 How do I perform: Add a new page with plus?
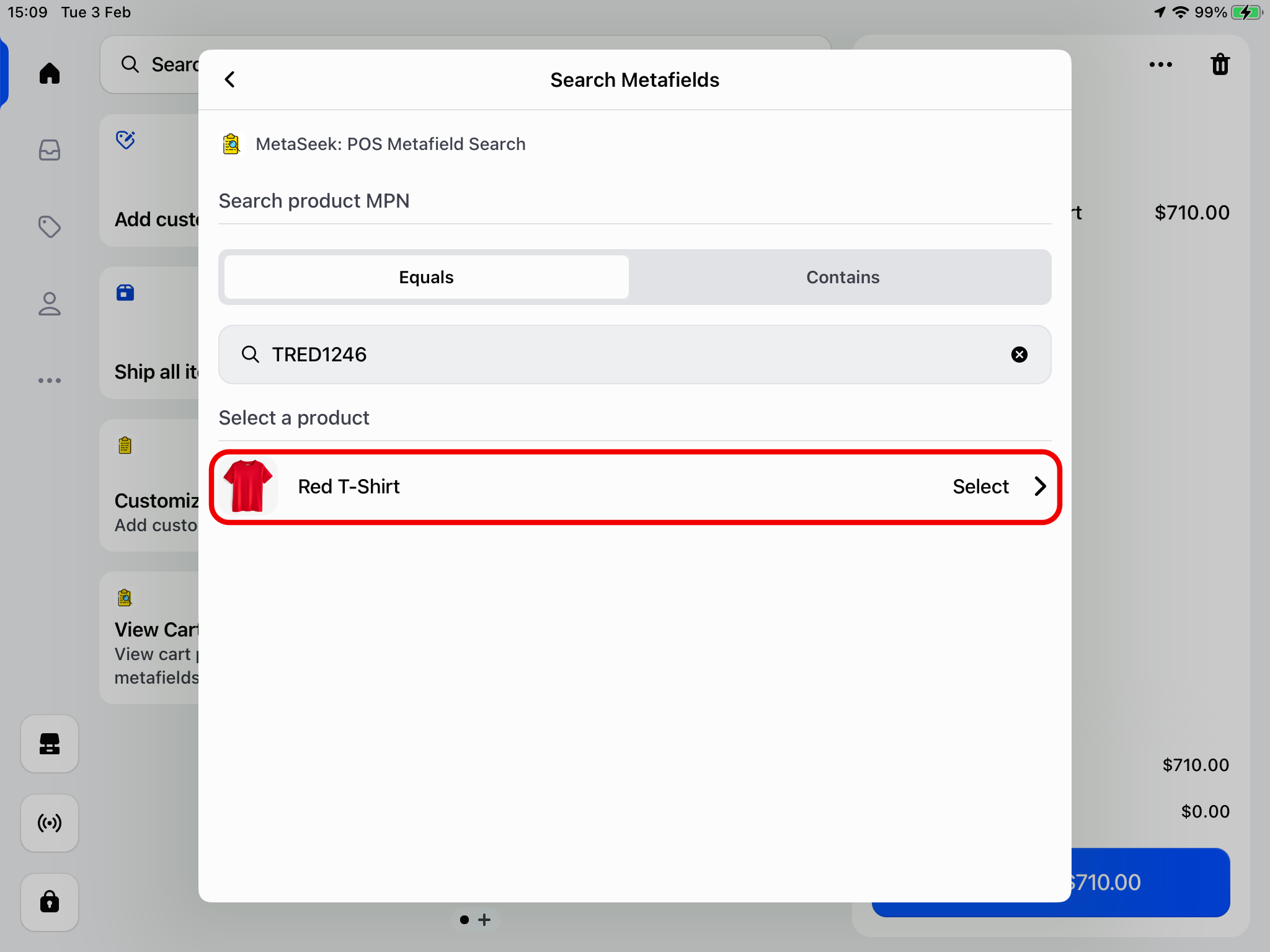point(485,920)
